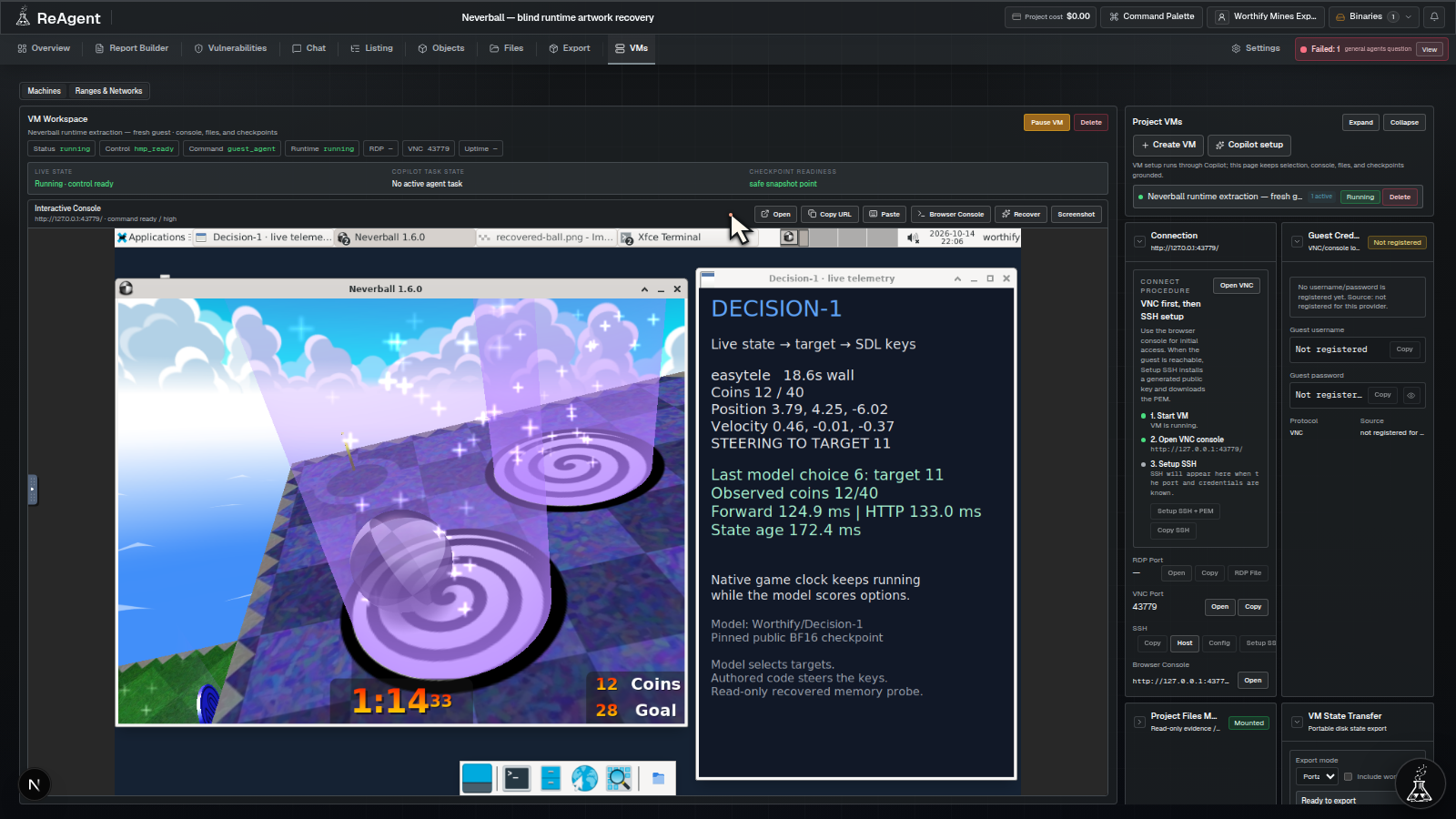1456x819 pixels.
Task: Open the Command Palette
Action: pyautogui.click(x=1151, y=16)
